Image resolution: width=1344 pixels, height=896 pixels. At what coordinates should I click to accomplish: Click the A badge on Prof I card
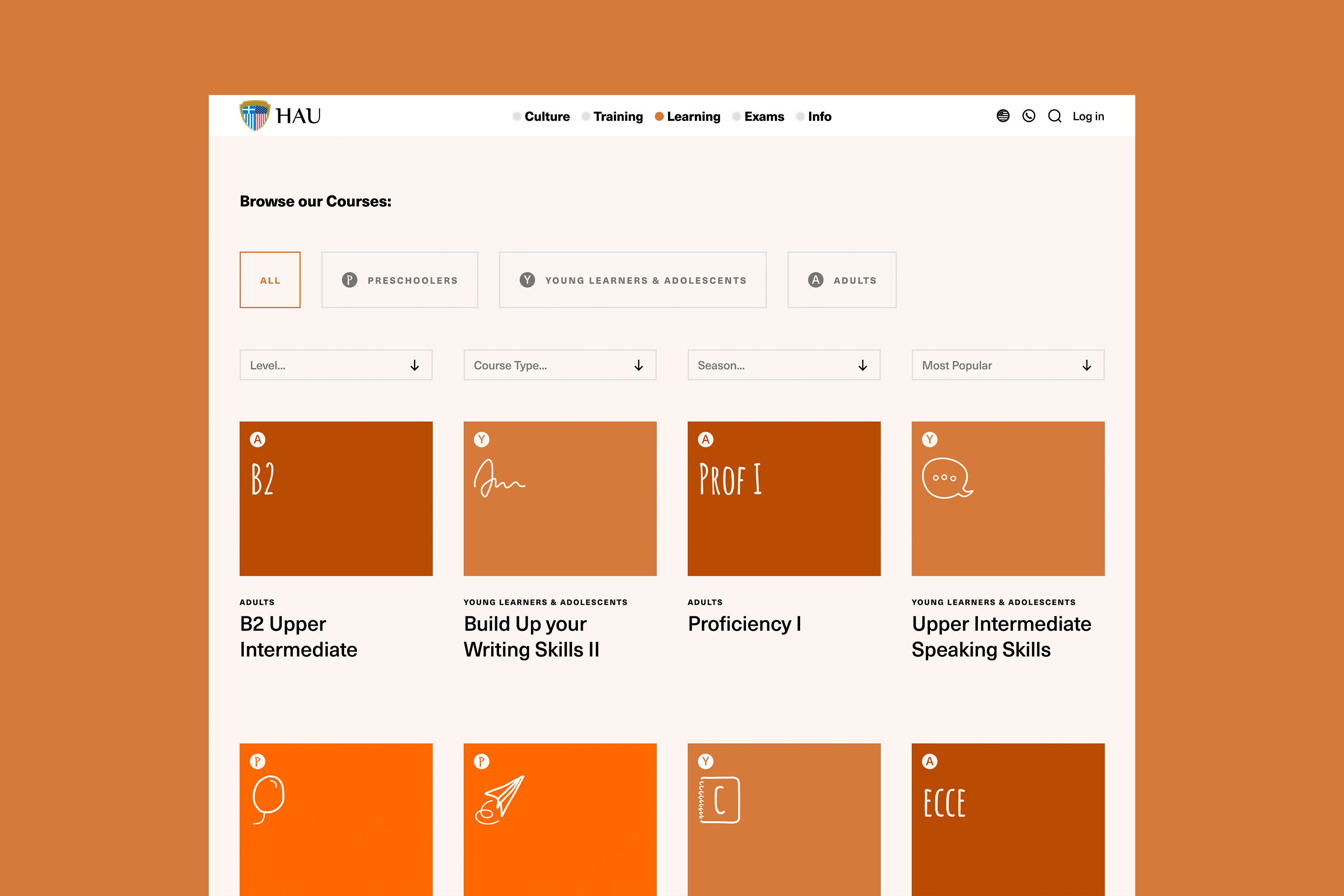pos(706,439)
